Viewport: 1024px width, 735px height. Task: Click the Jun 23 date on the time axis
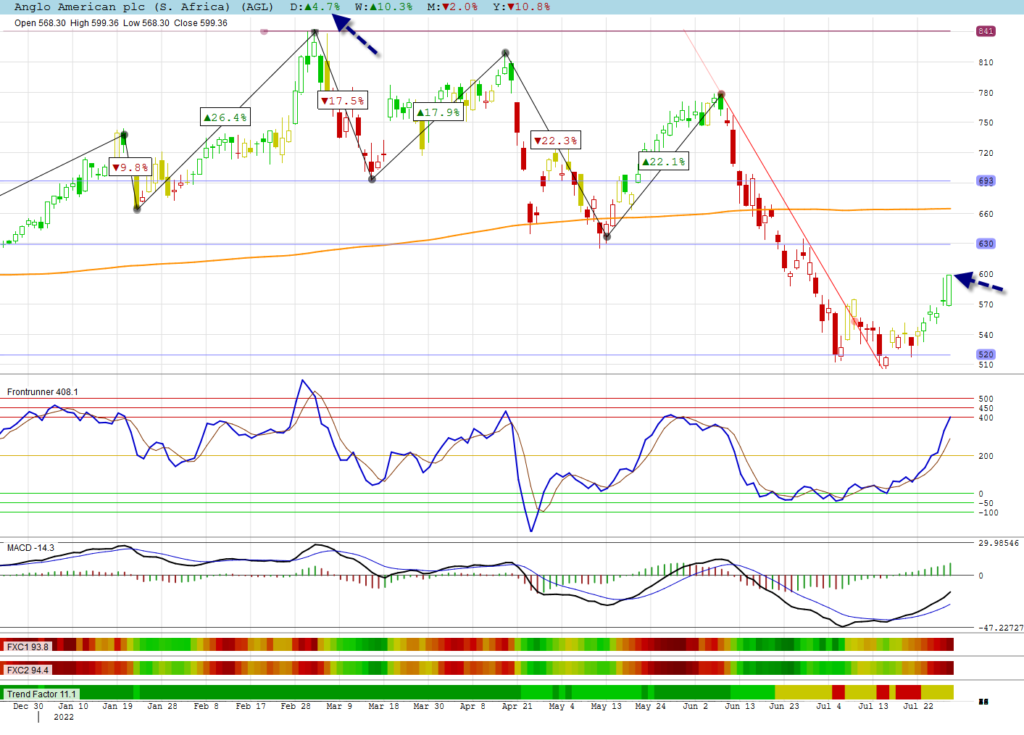784,706
